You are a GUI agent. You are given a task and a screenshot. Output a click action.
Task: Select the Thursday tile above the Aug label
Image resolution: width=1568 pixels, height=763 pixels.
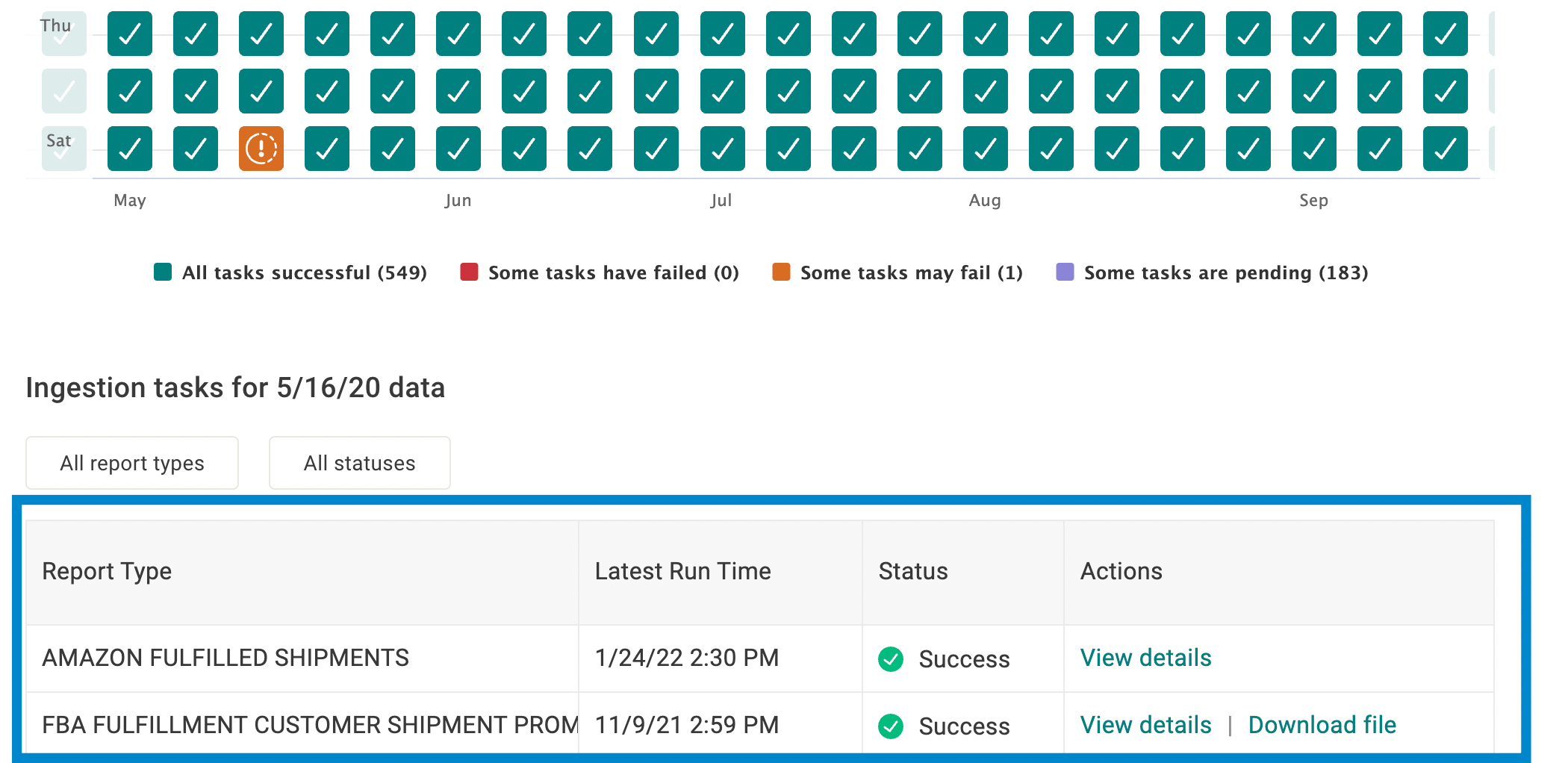pyautogui.click(x=986, y=34)
